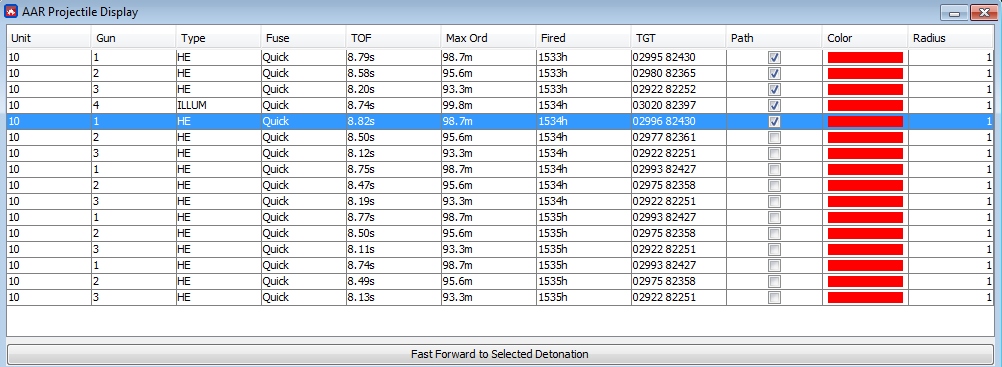Click color swatch in the 8.47s row

point(865,185)
